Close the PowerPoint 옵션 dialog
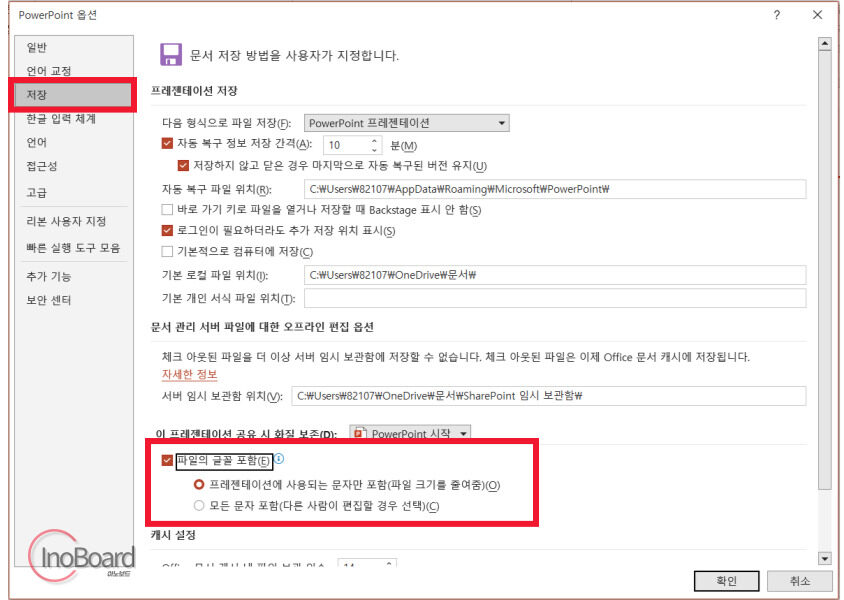Screen dimensions: 844x600 [x=817, y=15]
